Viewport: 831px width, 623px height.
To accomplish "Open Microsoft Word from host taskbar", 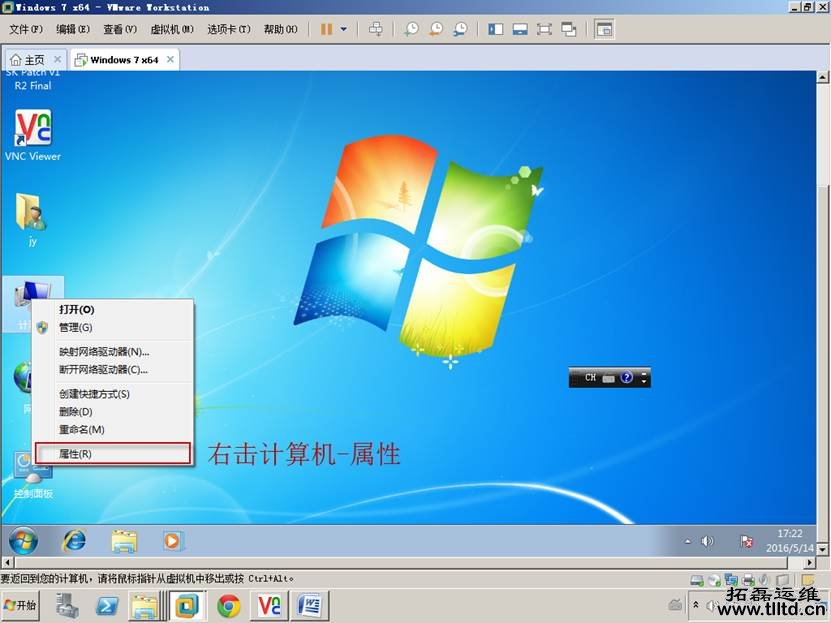I will coord(310,606).
